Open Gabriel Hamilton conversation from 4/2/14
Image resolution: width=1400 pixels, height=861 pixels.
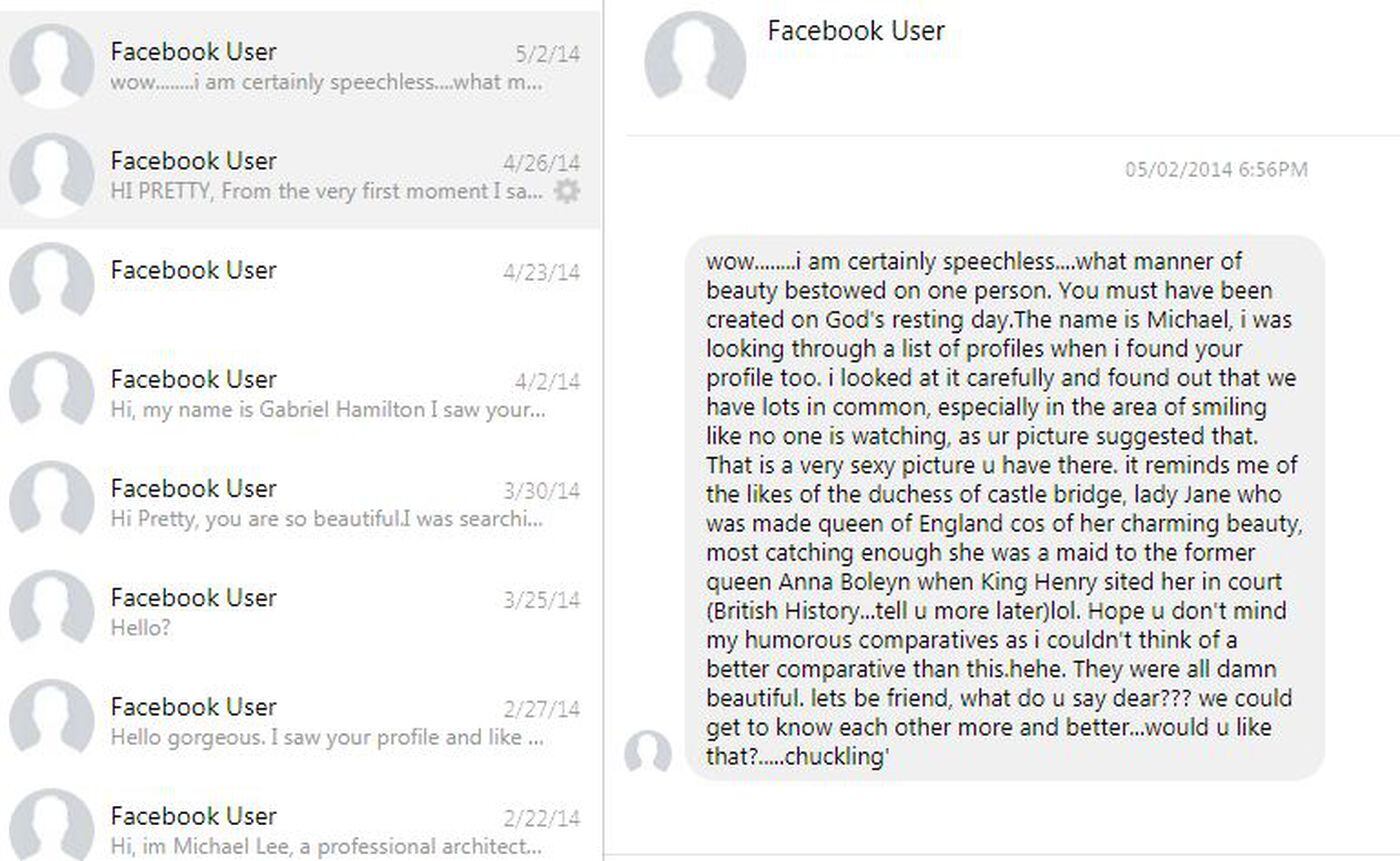326,410
